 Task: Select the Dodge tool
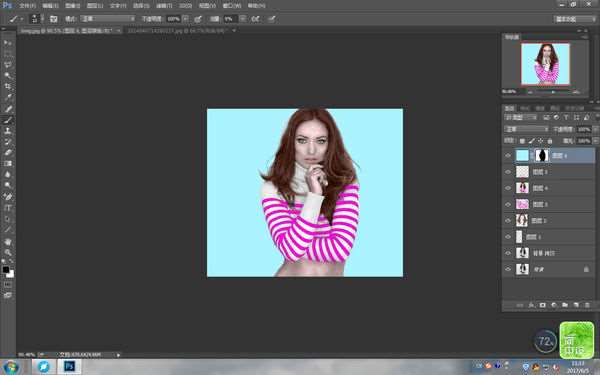click(8, 185)
